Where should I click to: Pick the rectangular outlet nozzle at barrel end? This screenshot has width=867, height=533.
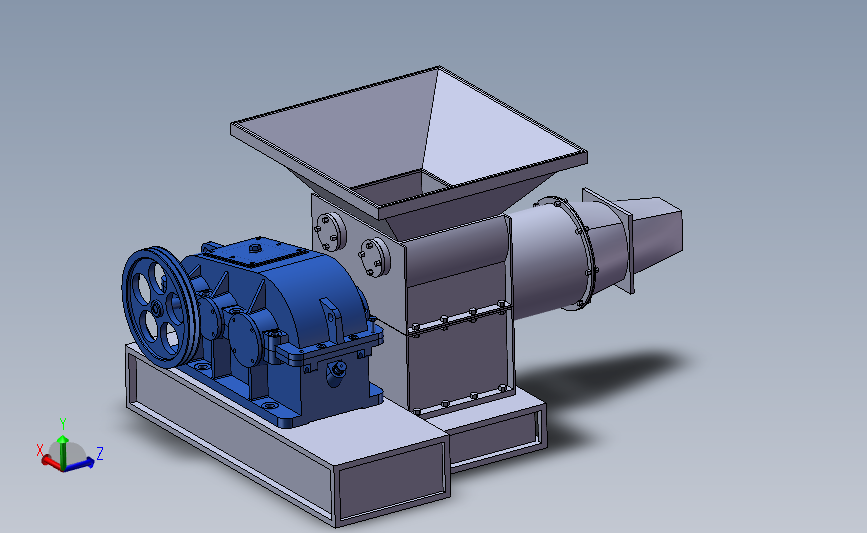(x=656, y=232)
